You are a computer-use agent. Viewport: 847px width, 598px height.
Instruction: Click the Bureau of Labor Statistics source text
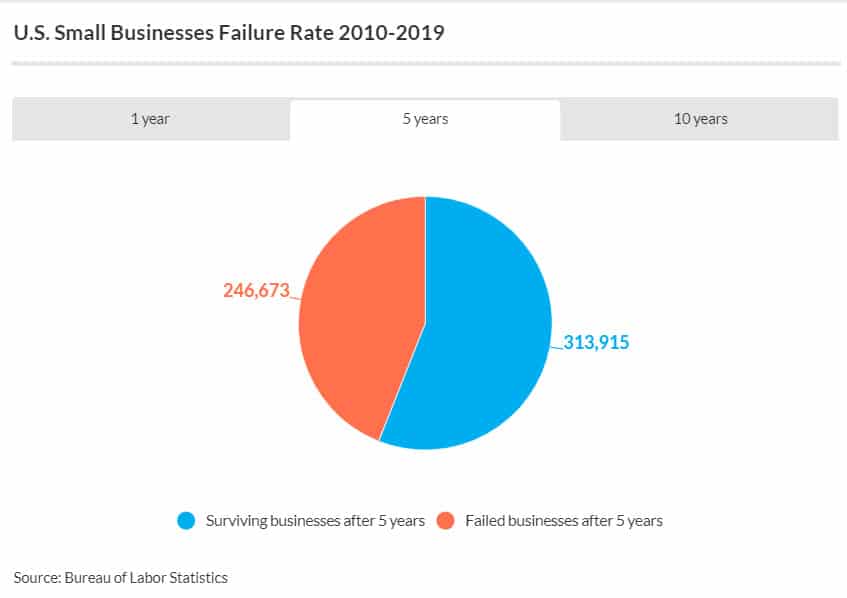click(x=146, y=578)
